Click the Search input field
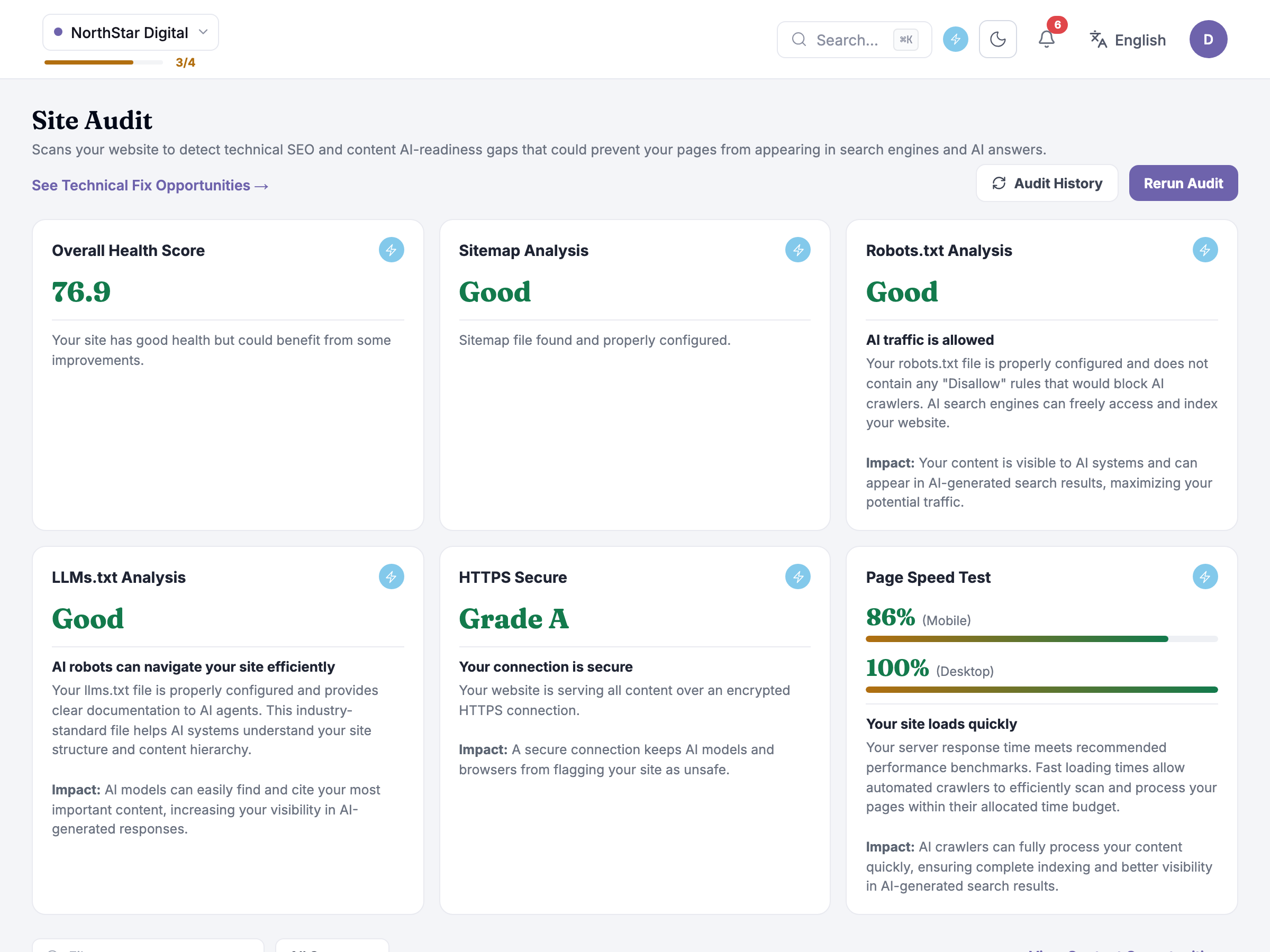Image resolution: width=1270 pixels, height=952 pixels. tap(854, 40)
